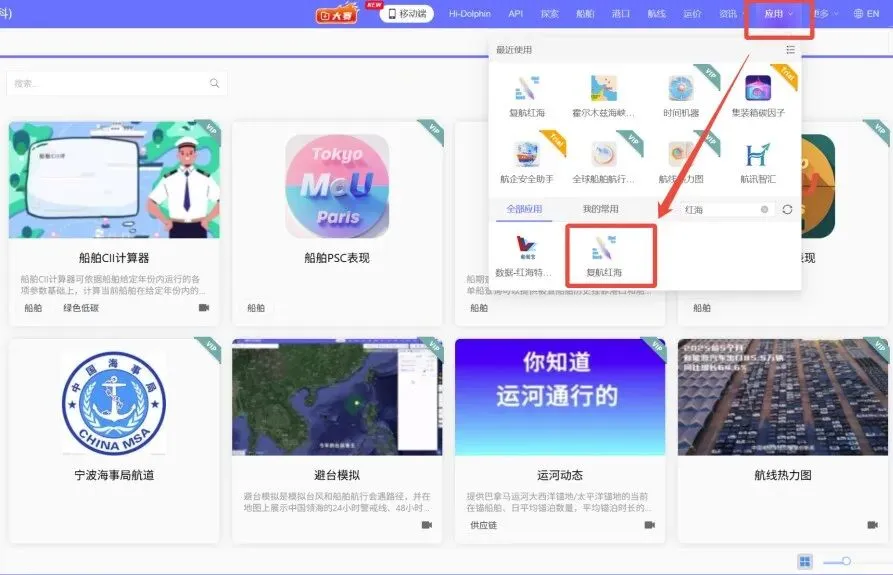
Task: Expand the 更多 dropdown menu
Action: tap(825, 14)
